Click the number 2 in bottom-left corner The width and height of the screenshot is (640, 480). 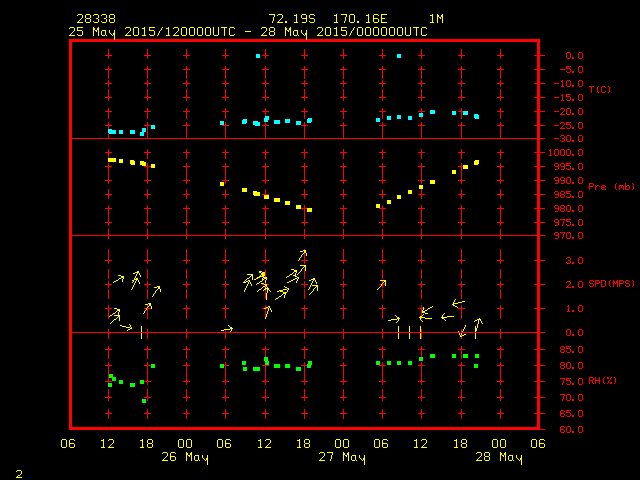pos(19,472)
